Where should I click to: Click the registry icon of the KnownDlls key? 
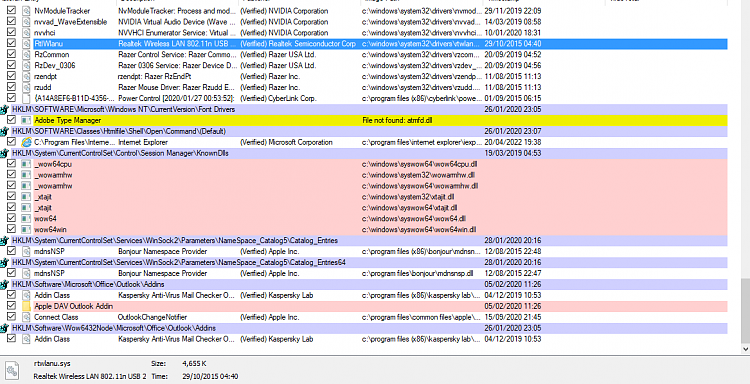(x=5, y=154)
